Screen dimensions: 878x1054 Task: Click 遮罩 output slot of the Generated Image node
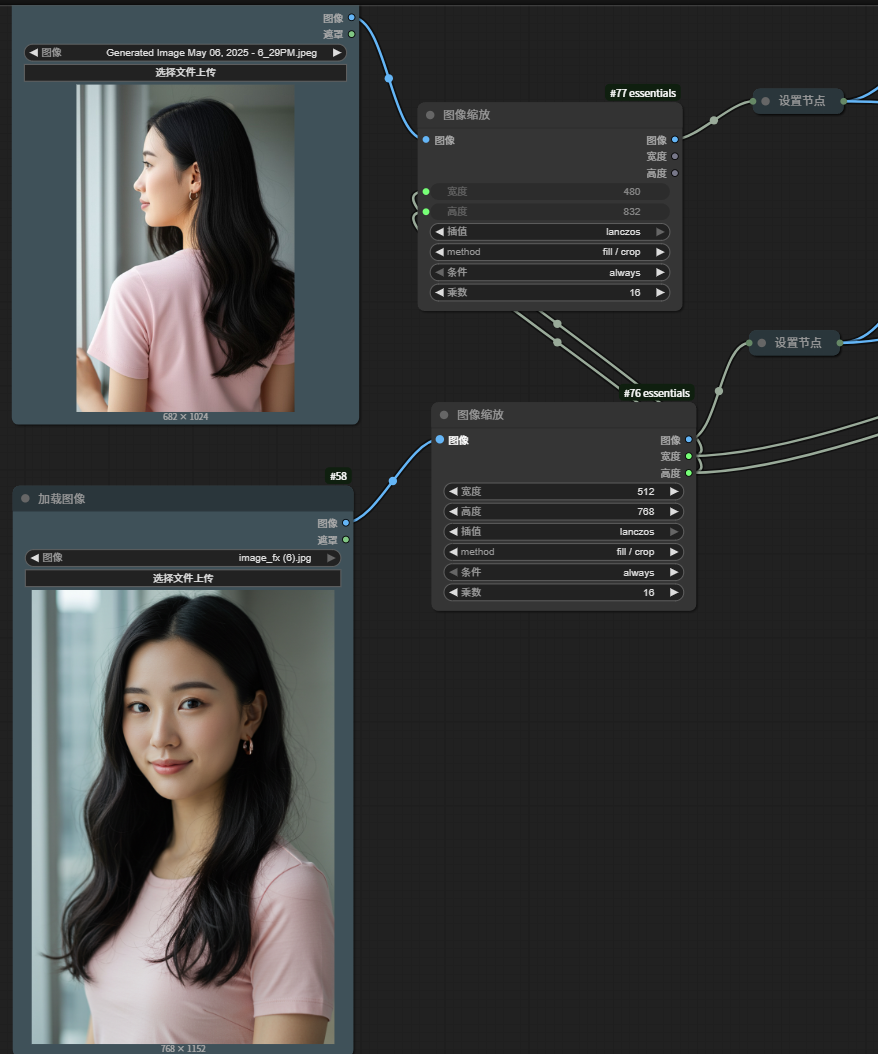[x=352, y=34]
